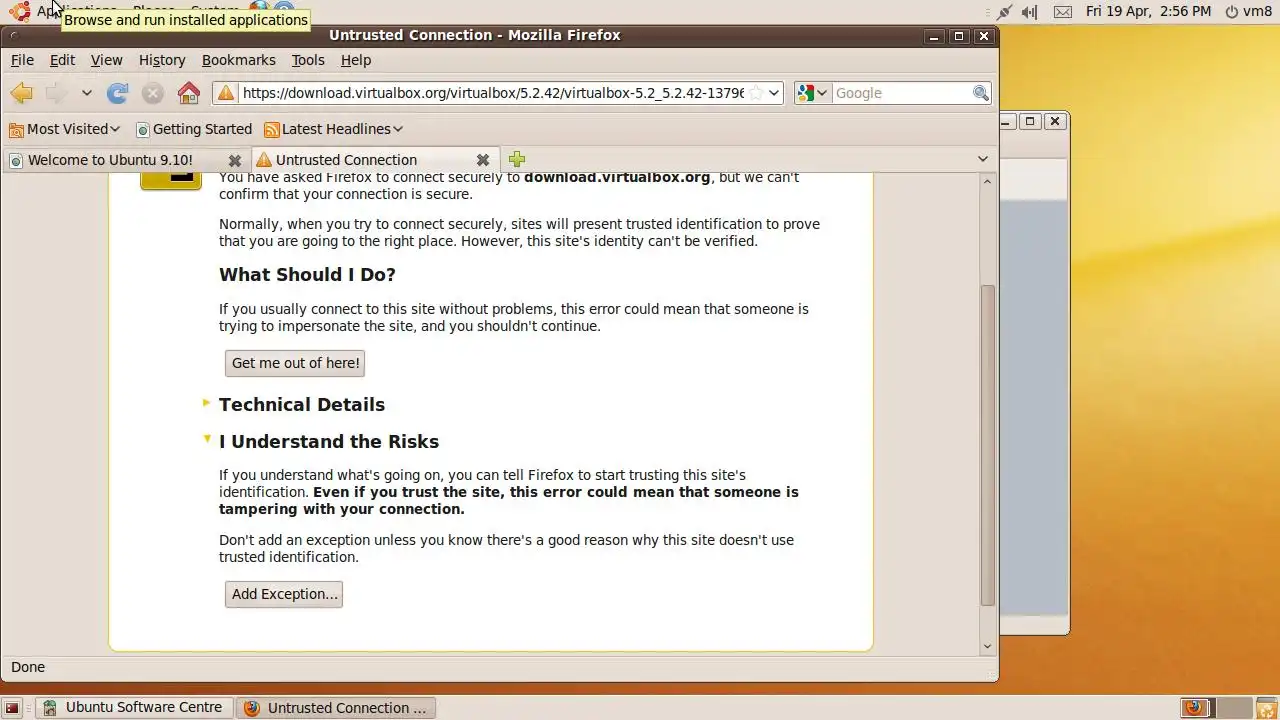The image size is (1280, 720).
Task: Close the background Software Centre window
Action: [1055, 121]
